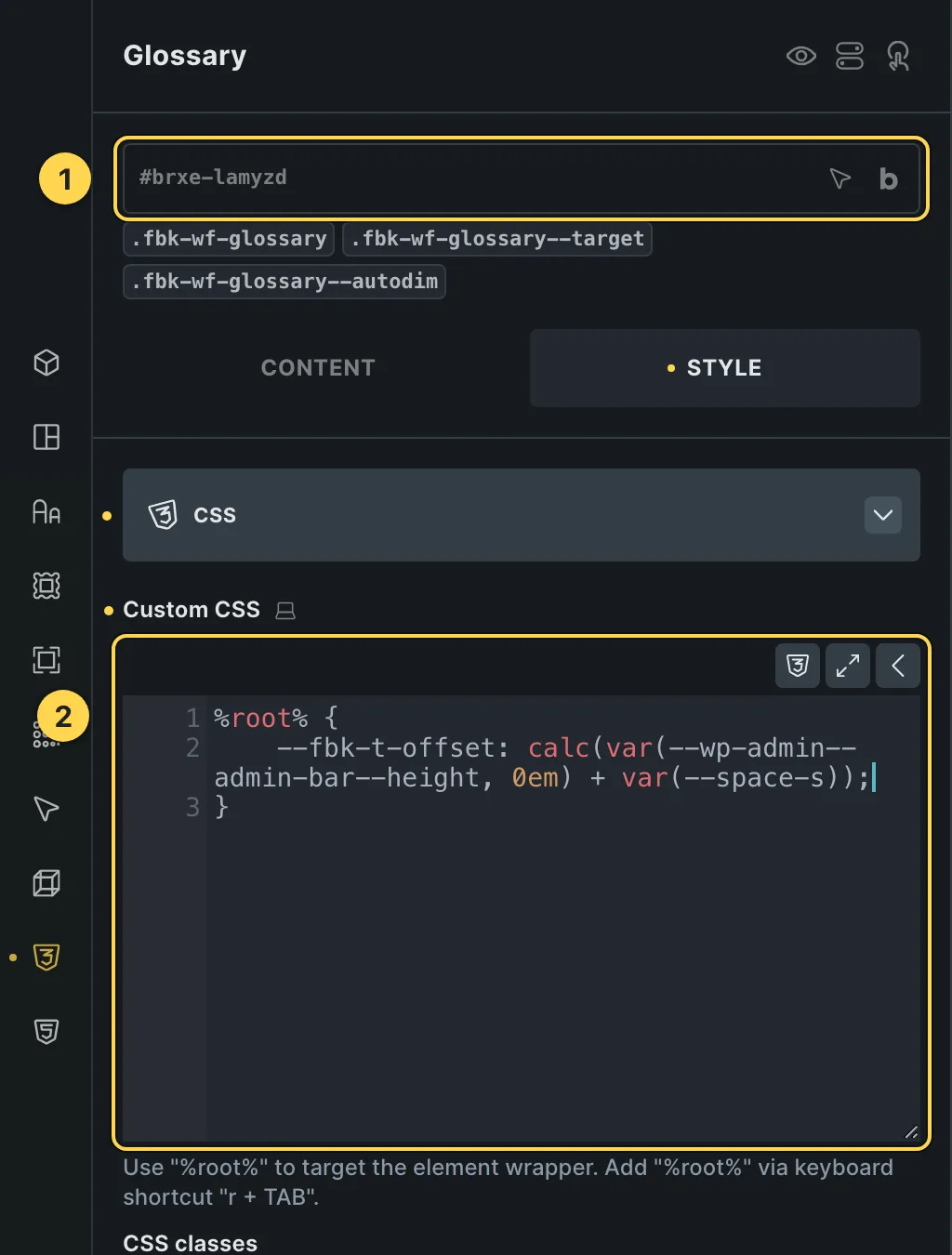
Task: Open the scalloped frame icon in sidebar
Action: [x=46, y=586]
